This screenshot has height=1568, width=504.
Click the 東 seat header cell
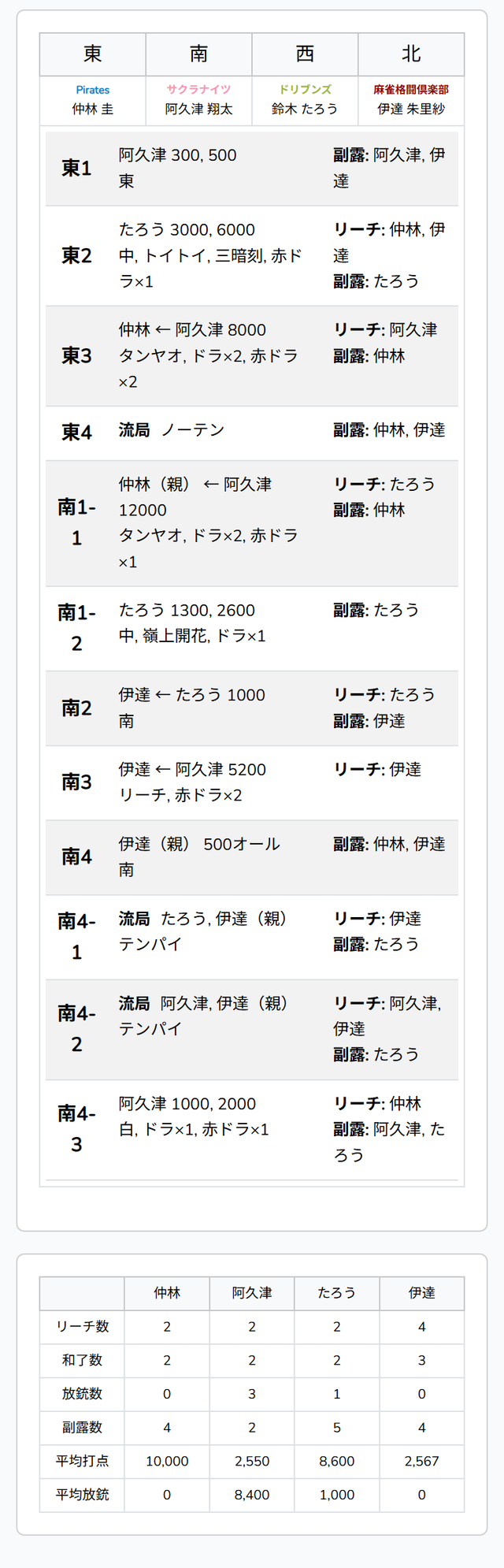coord(93,54)
